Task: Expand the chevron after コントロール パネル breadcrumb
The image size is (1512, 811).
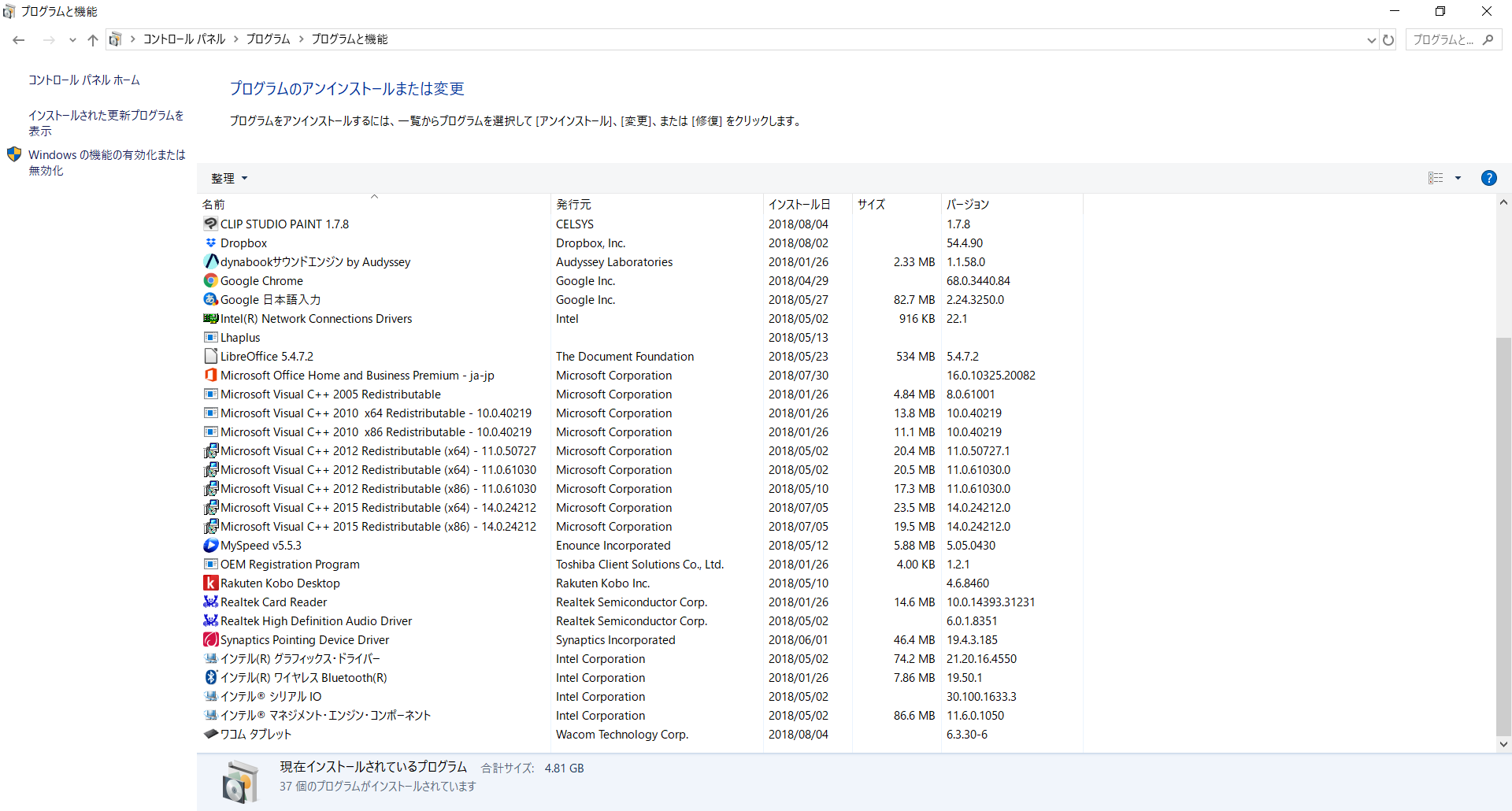Action: [x=235, y=39]
